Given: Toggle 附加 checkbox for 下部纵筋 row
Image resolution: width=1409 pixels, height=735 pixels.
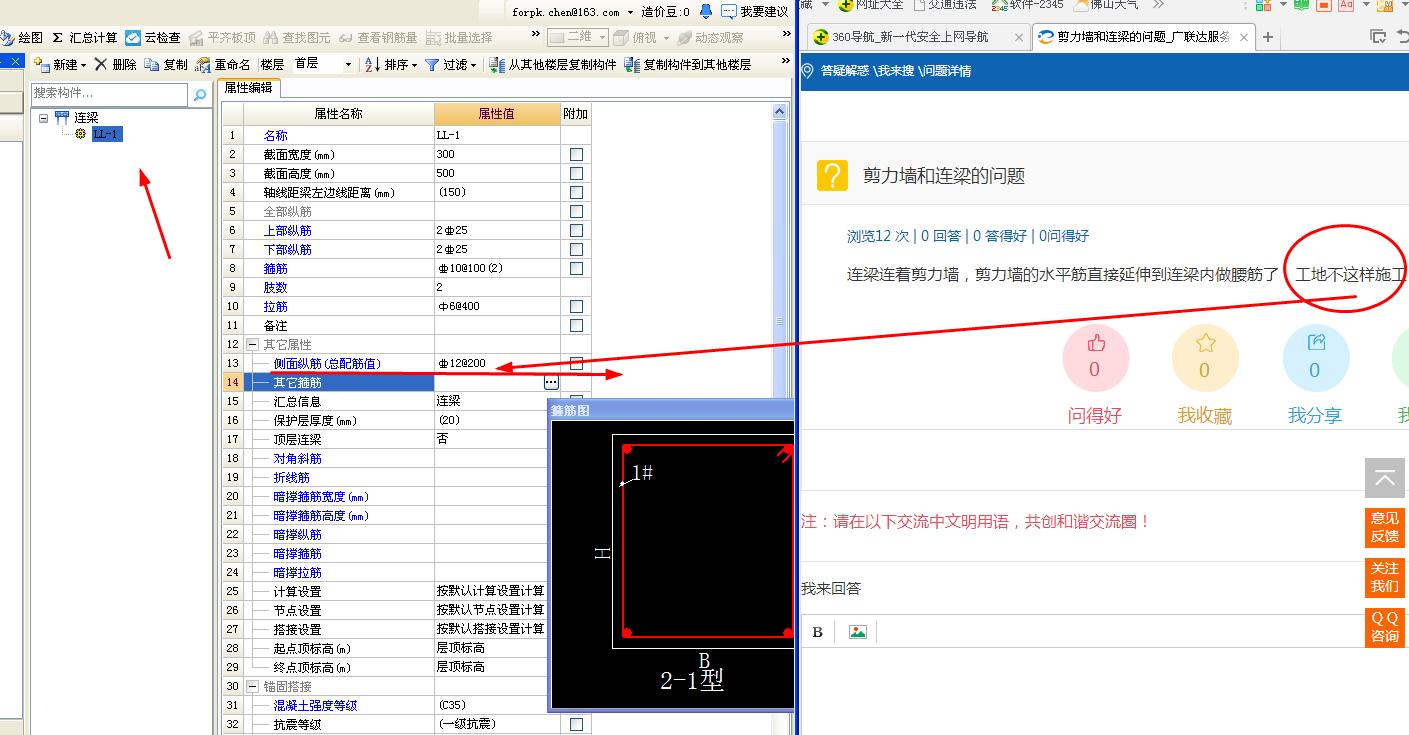Looking at the screenshot, I should 576,249.
